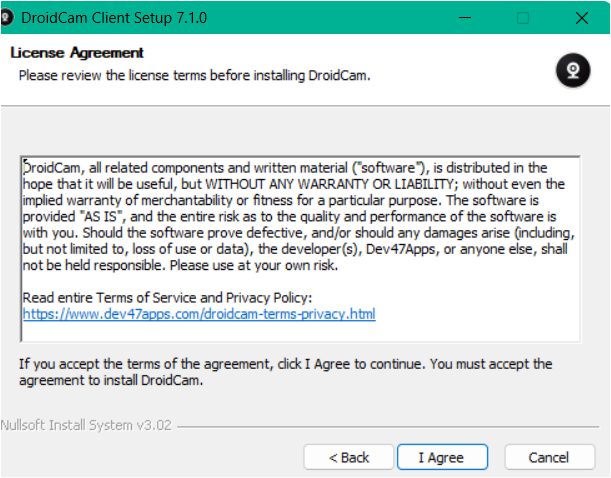Screen dimensions: 611x478
Task: Cancel the DroidCam installation
Action: (549, 457)
